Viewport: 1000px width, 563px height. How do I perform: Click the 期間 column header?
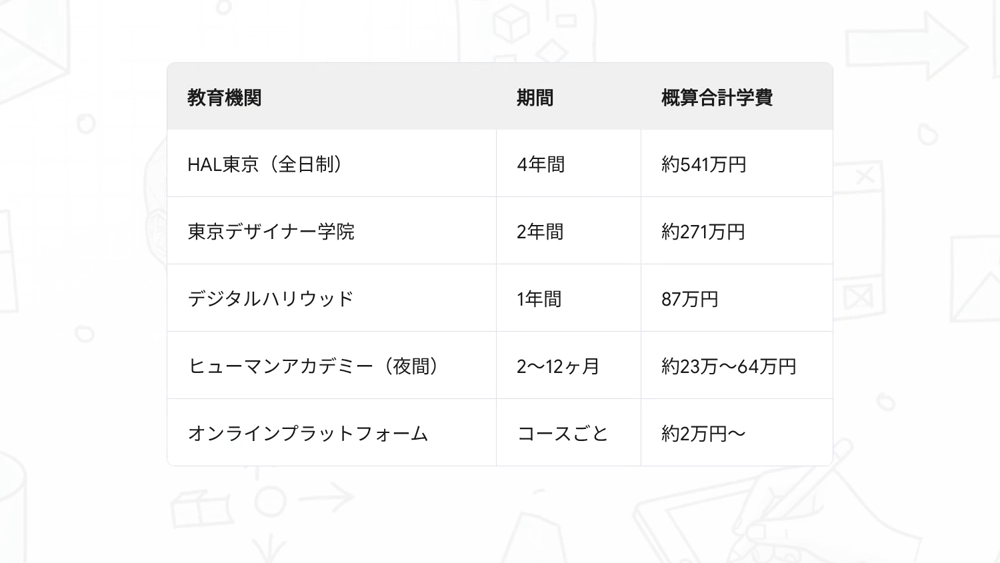[x=535, y=98]
